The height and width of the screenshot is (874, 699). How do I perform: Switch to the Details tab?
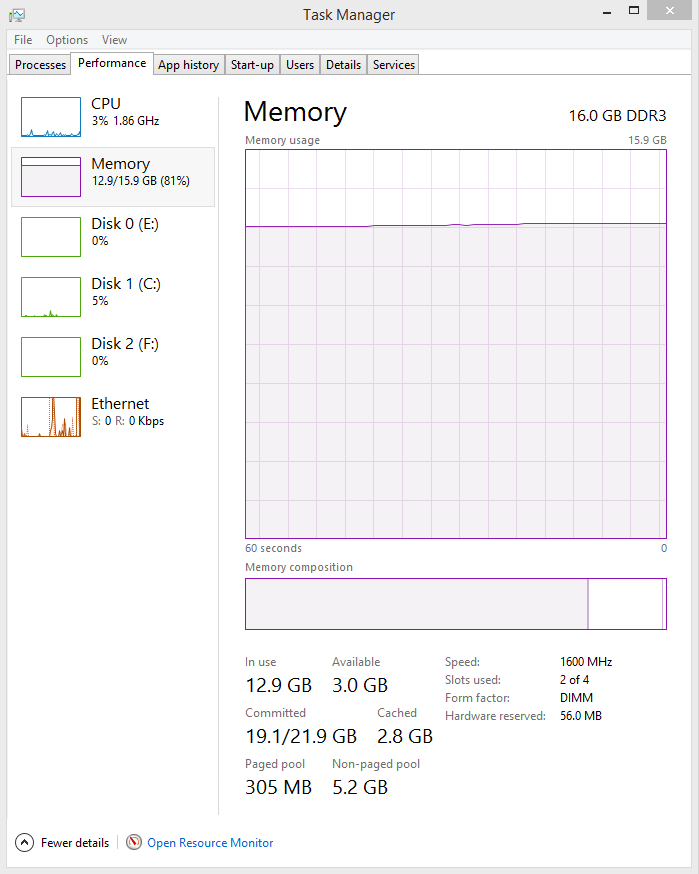click(x=343, y=65)
